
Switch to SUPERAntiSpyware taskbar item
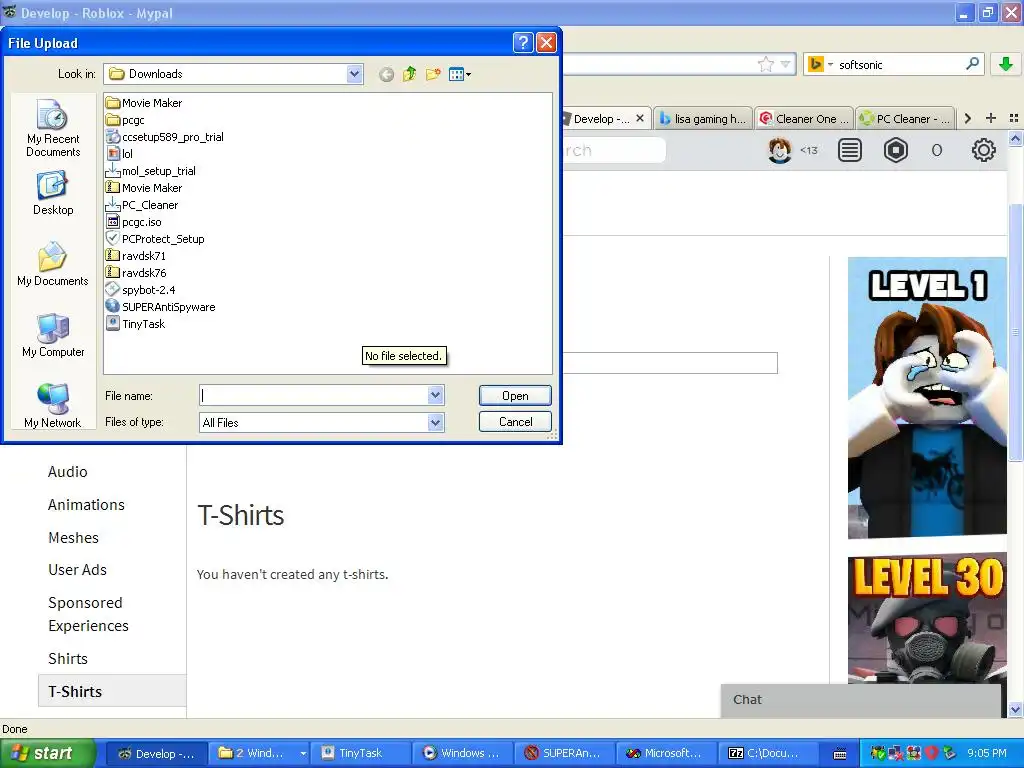(x=565, y=753)
